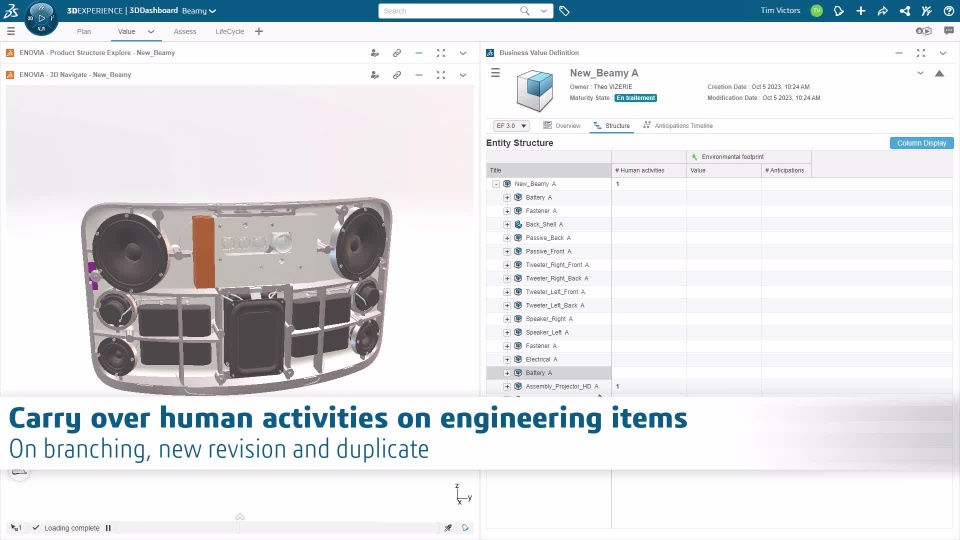Expand New_Beamy A header details chevron
The width and height of the screenshot is (960, 540).
pos(920,73)
